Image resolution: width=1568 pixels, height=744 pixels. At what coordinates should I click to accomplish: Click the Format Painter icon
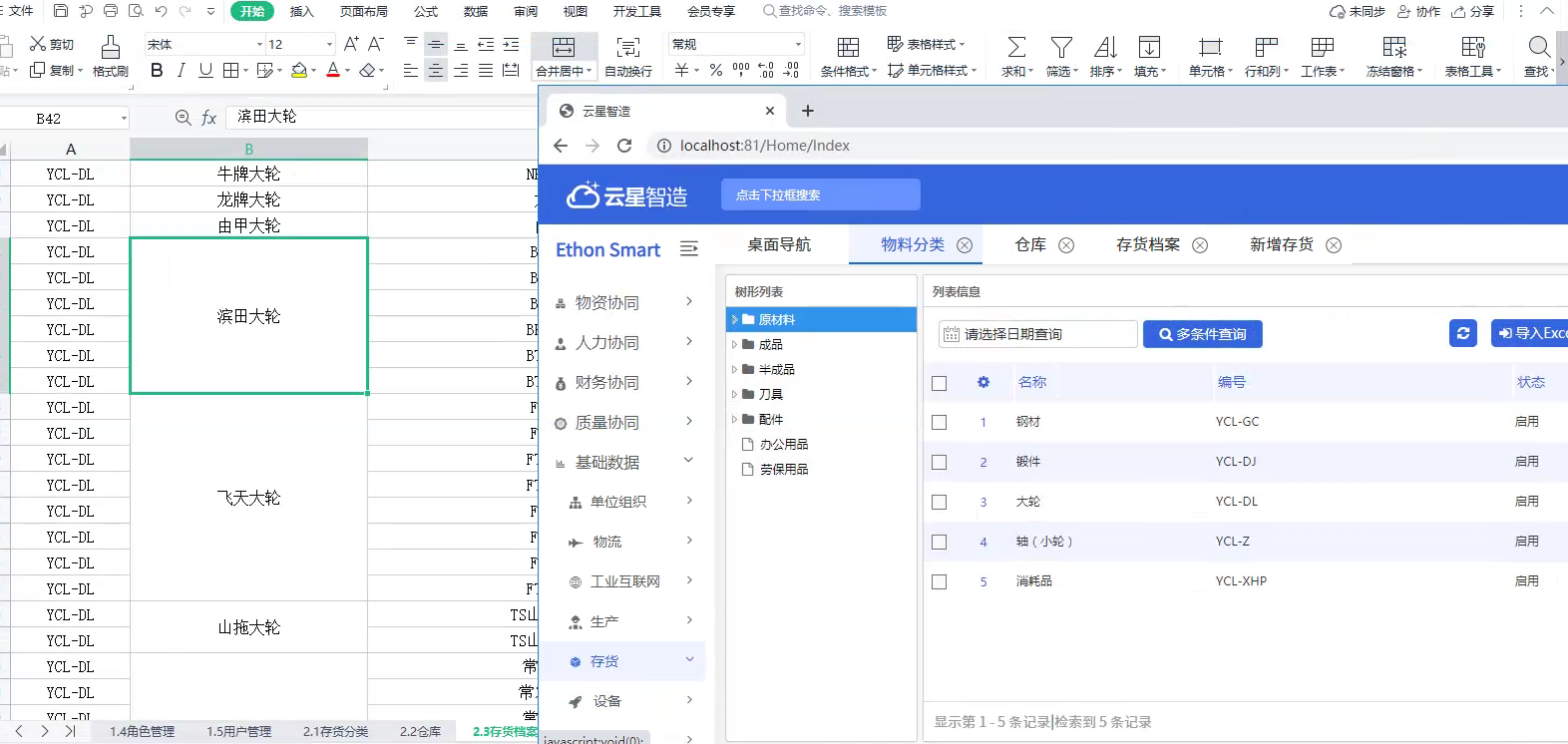point(110,56)
